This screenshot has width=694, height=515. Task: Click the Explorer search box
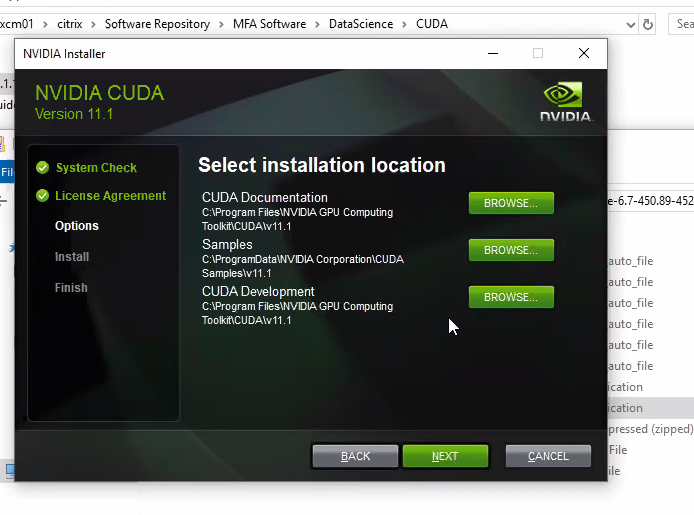(681, 24)
